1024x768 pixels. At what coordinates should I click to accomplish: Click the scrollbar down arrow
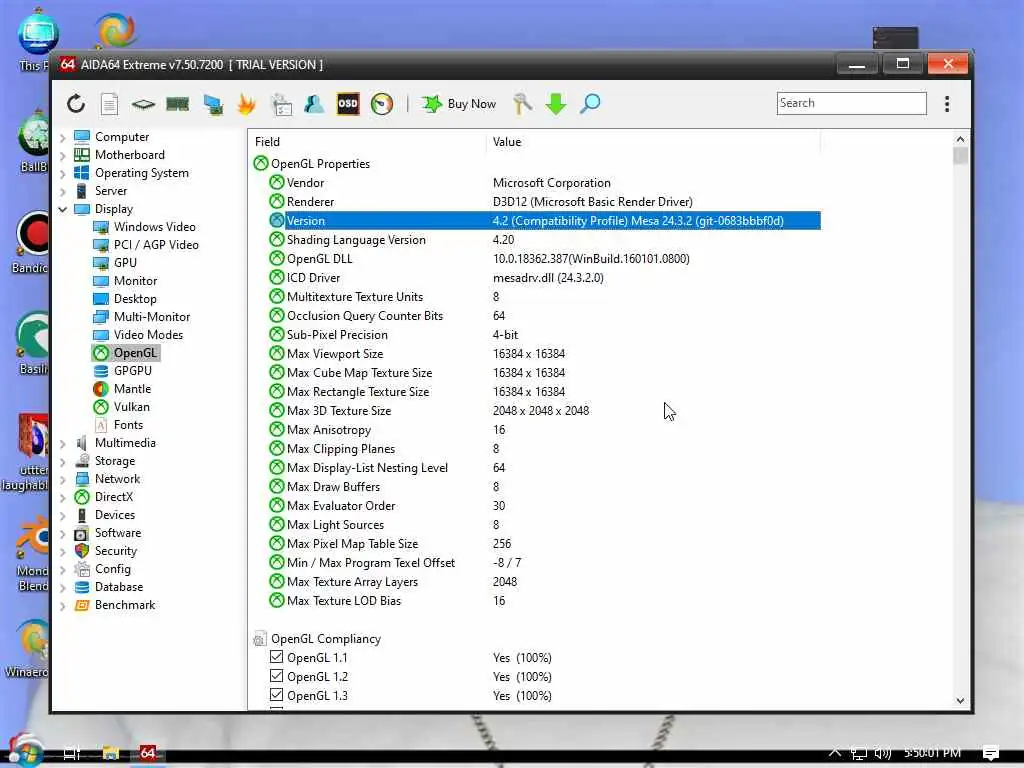coord(960,701)
